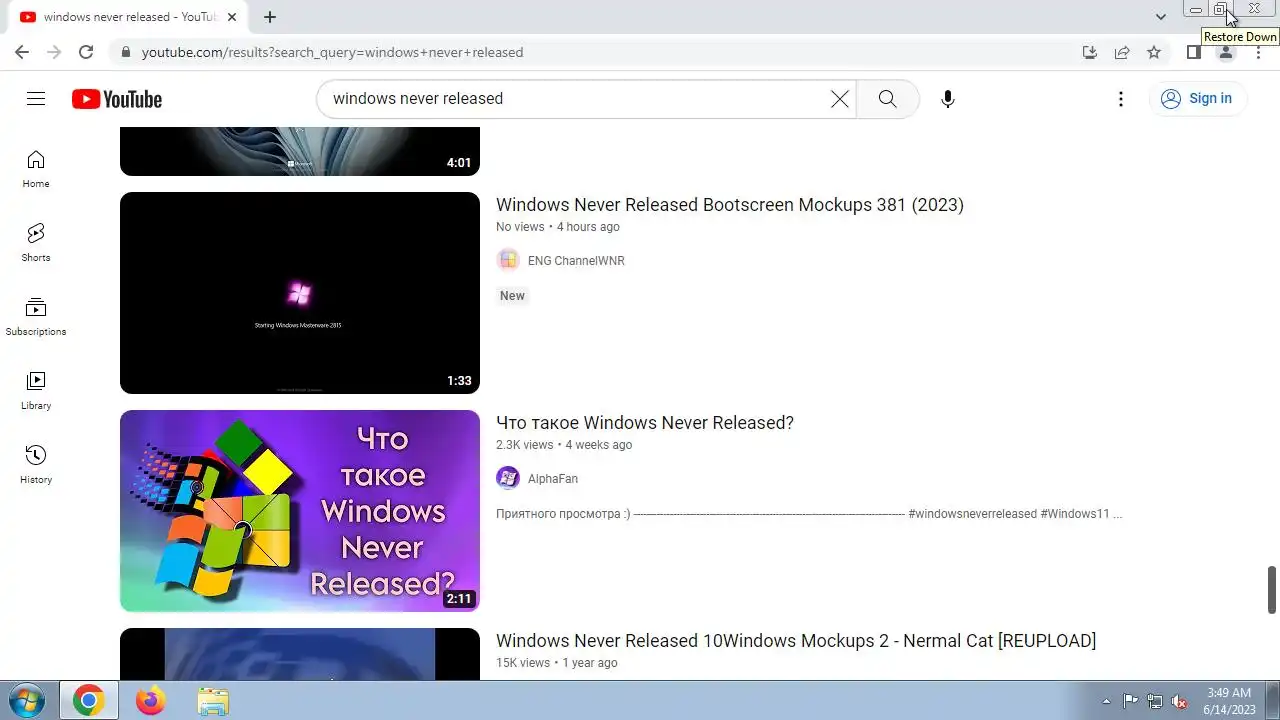Image resolution: width=1280 pixels, height=720 pixels.
Task: Click the muted volume tray icon
Action: pyautogui.click(x=1179, y=701)
